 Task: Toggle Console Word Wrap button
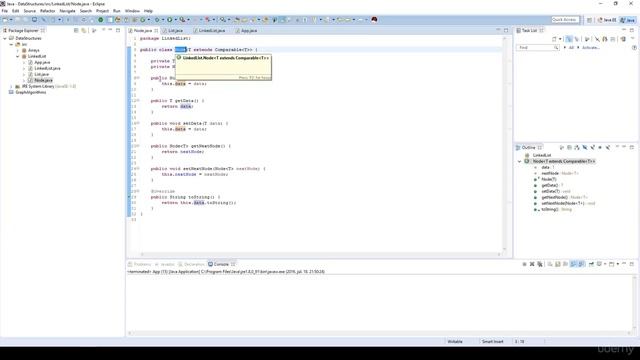pos(565,264)
